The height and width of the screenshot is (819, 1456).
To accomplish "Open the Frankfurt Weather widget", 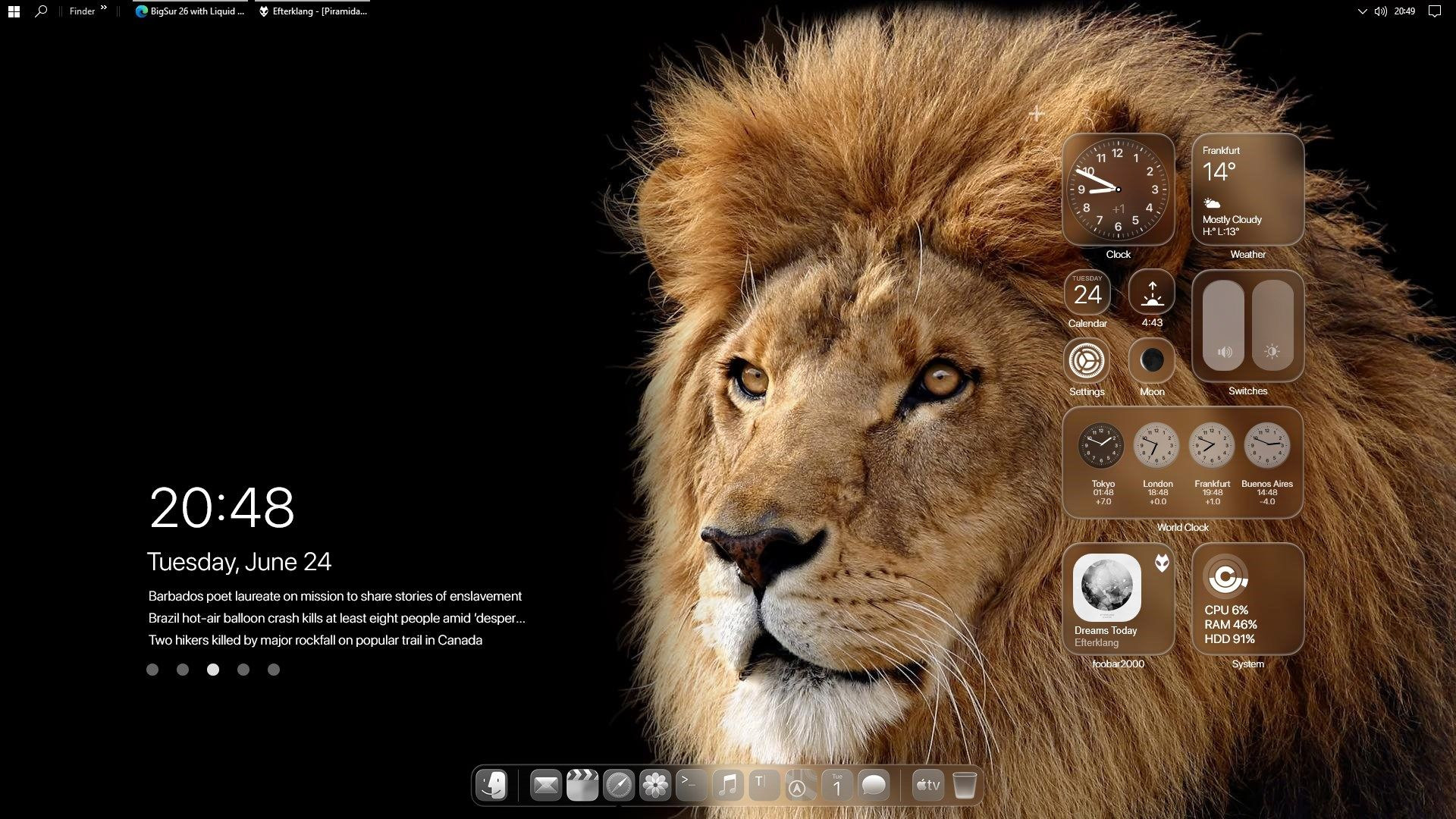I will (x=1247, y=190).
